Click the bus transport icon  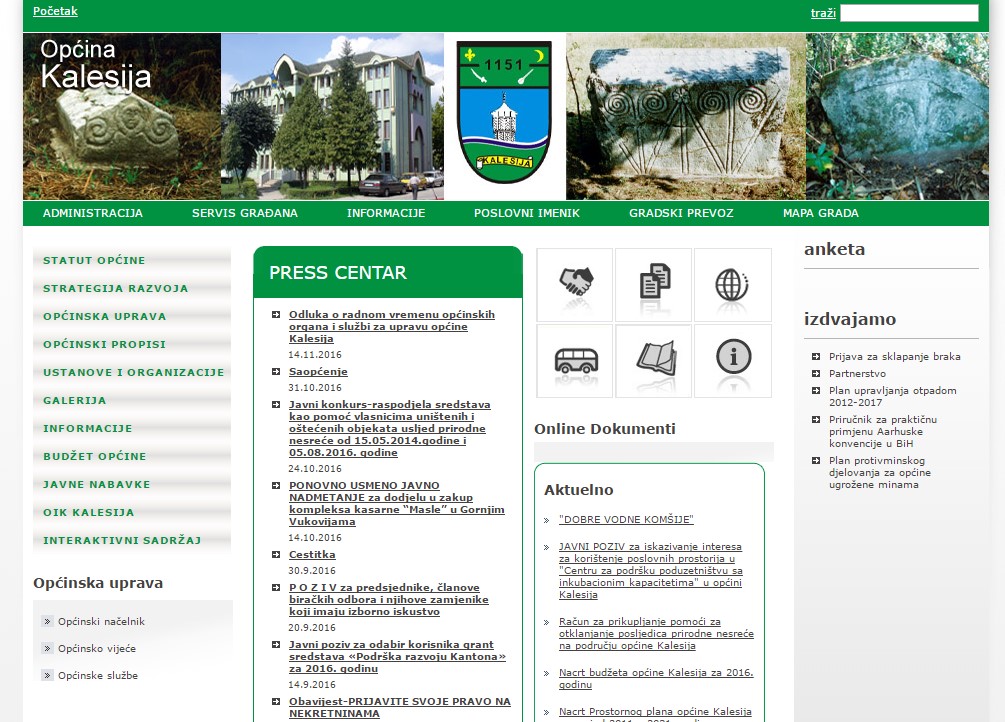[574, 360]
